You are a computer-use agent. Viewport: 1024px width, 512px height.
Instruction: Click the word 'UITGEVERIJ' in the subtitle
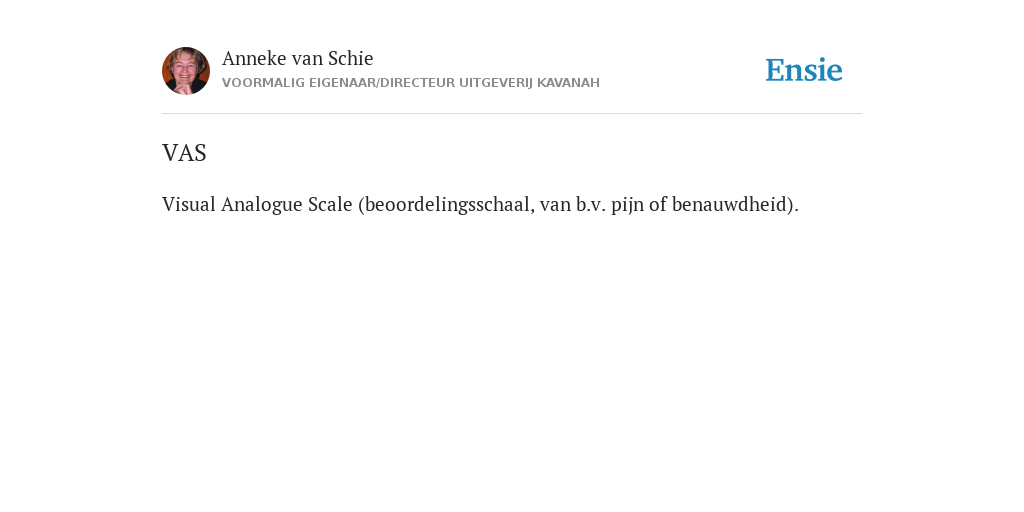tap(496, 83)
